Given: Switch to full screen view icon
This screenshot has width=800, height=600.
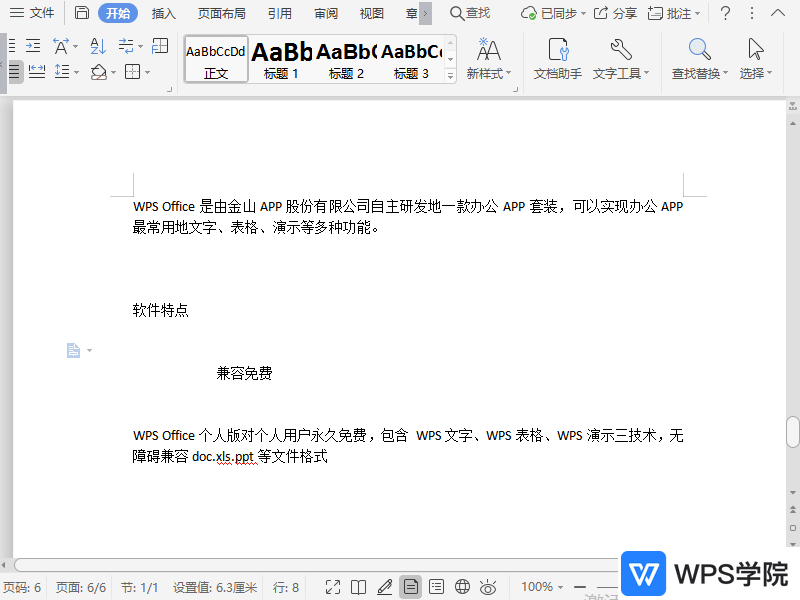Looking at the screenshot, I should tap(333, 585).
